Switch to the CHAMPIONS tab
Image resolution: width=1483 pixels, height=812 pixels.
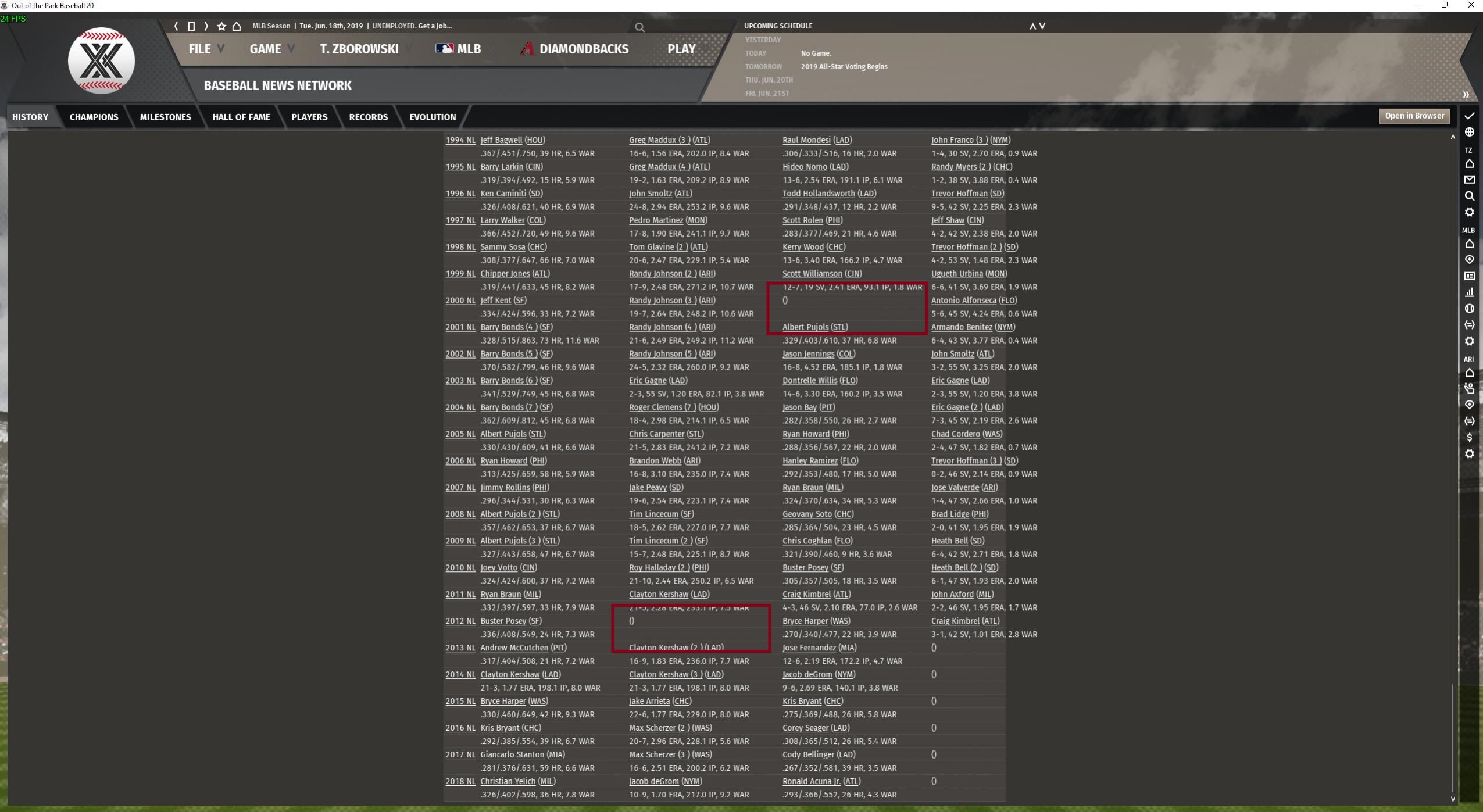(94, 117)
